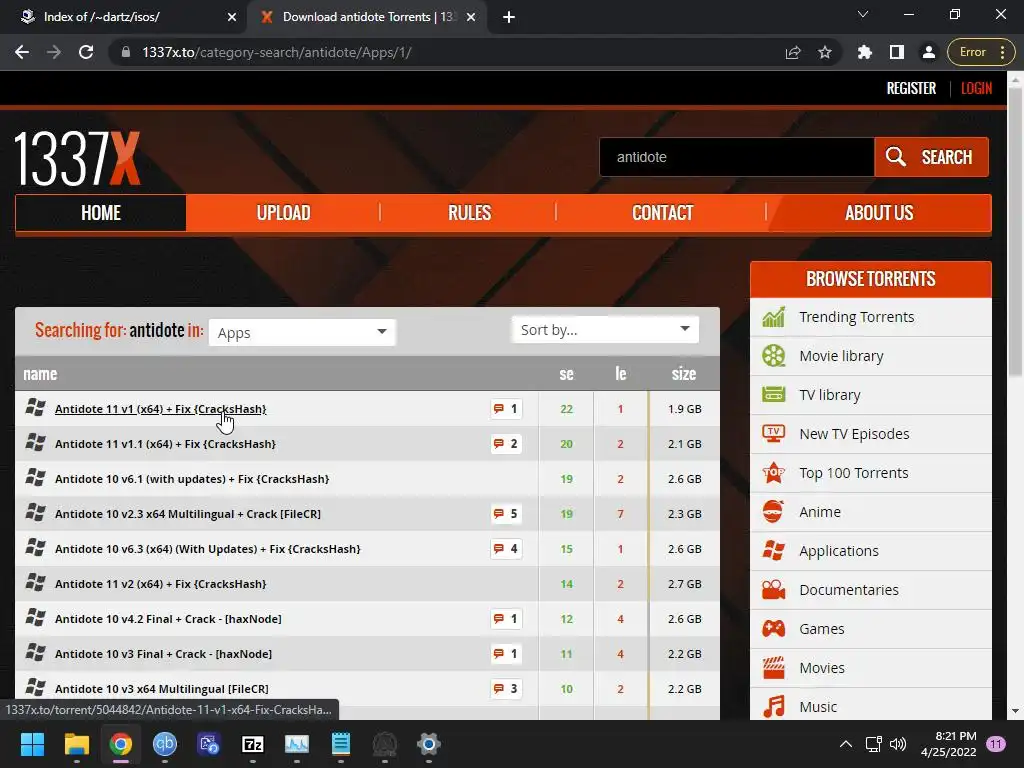The height and width of the screenshot is (768, 1024).
Task: Click Windows category icon beside Antidote 11 v1
Action: [x=35, y=408]
